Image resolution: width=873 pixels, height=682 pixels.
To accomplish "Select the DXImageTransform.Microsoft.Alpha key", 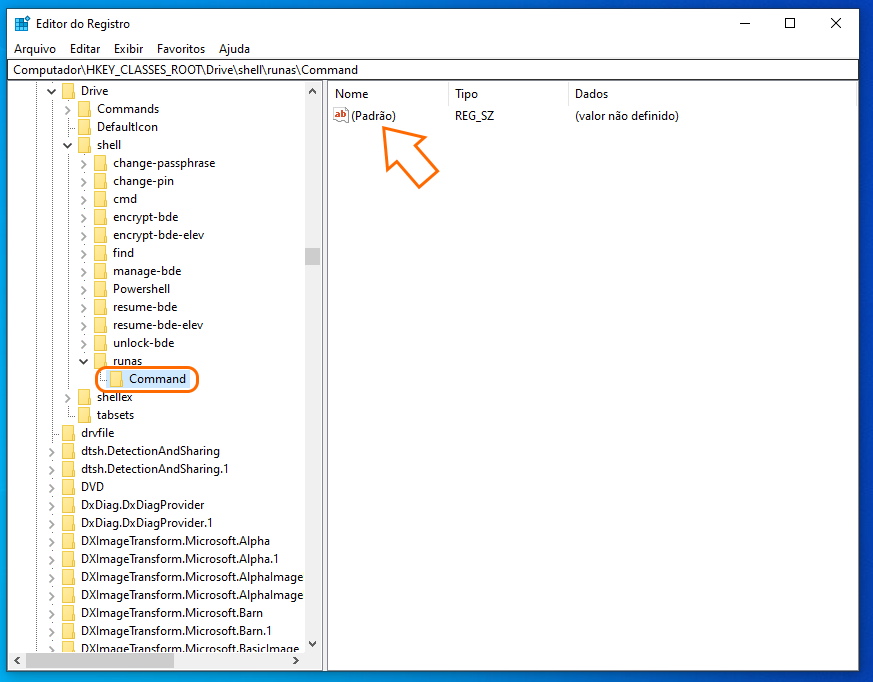I will point(175,541).
